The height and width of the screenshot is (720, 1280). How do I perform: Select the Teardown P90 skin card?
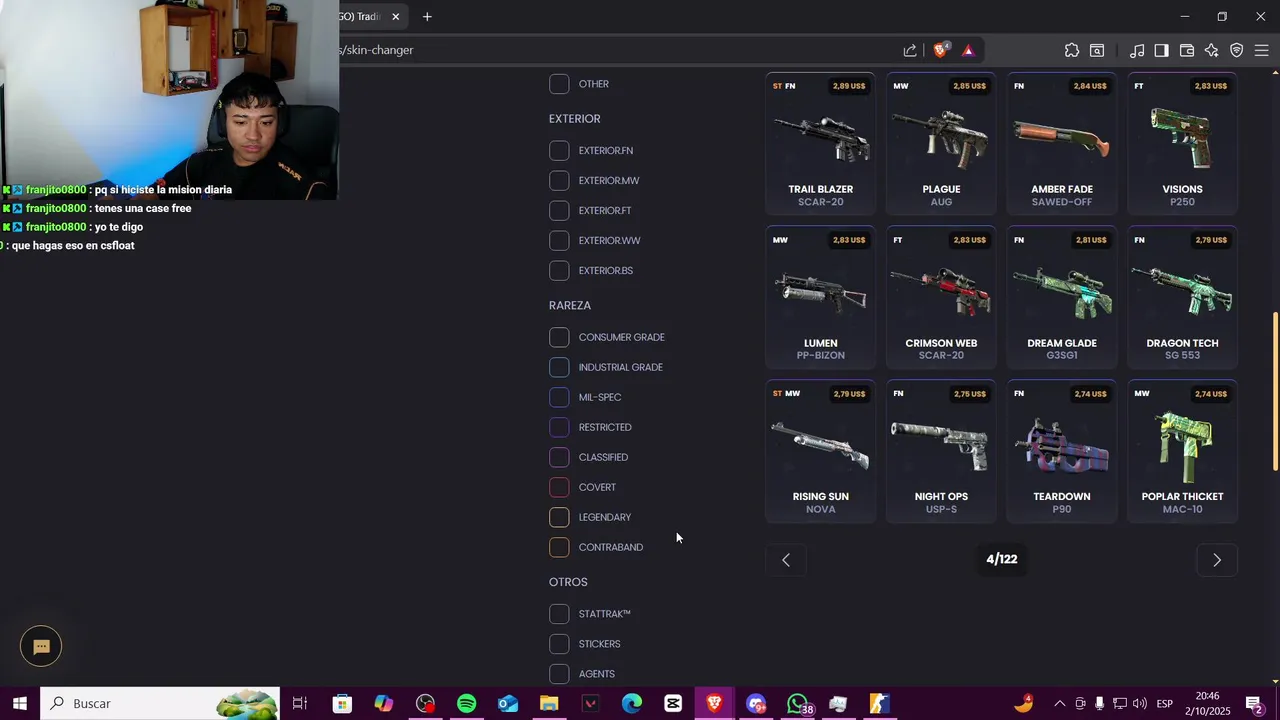click(1062, 451)
